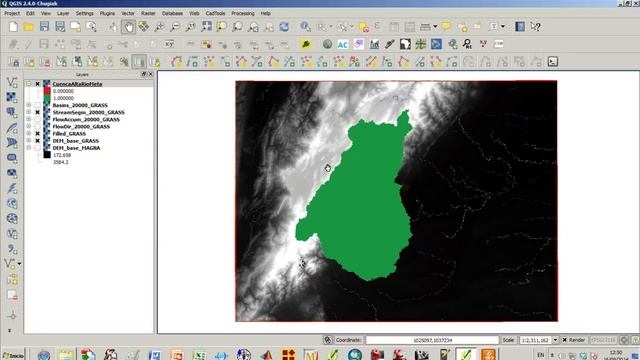Click the What's This help cursor icon
Screen dimensions: 640x360
tap(536, 27)
